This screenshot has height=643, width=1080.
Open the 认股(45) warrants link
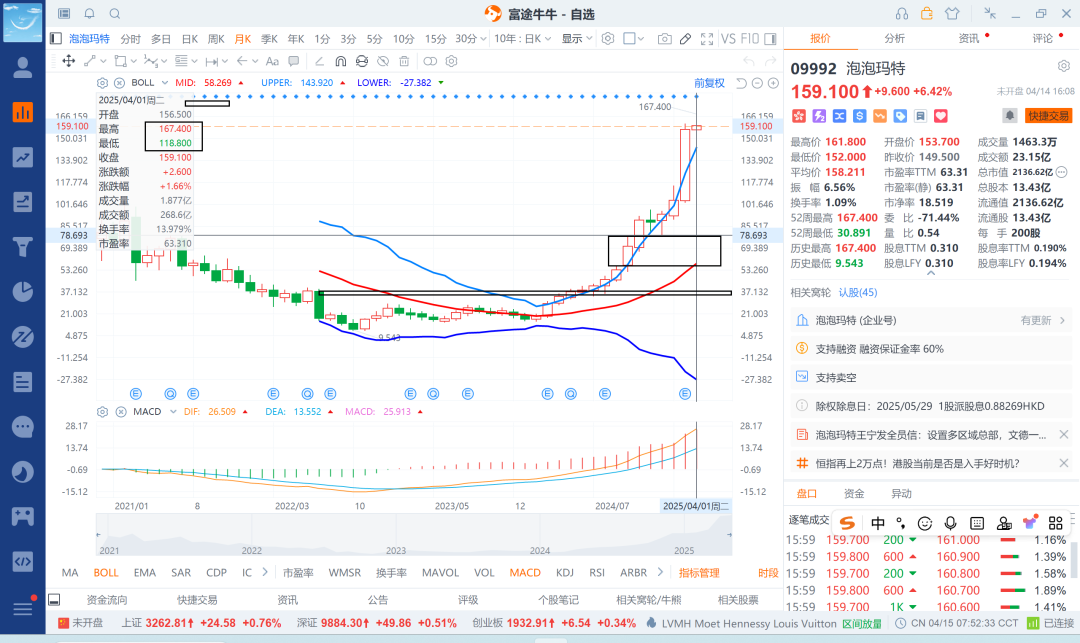pyautogui.click(x=858, y=293)
